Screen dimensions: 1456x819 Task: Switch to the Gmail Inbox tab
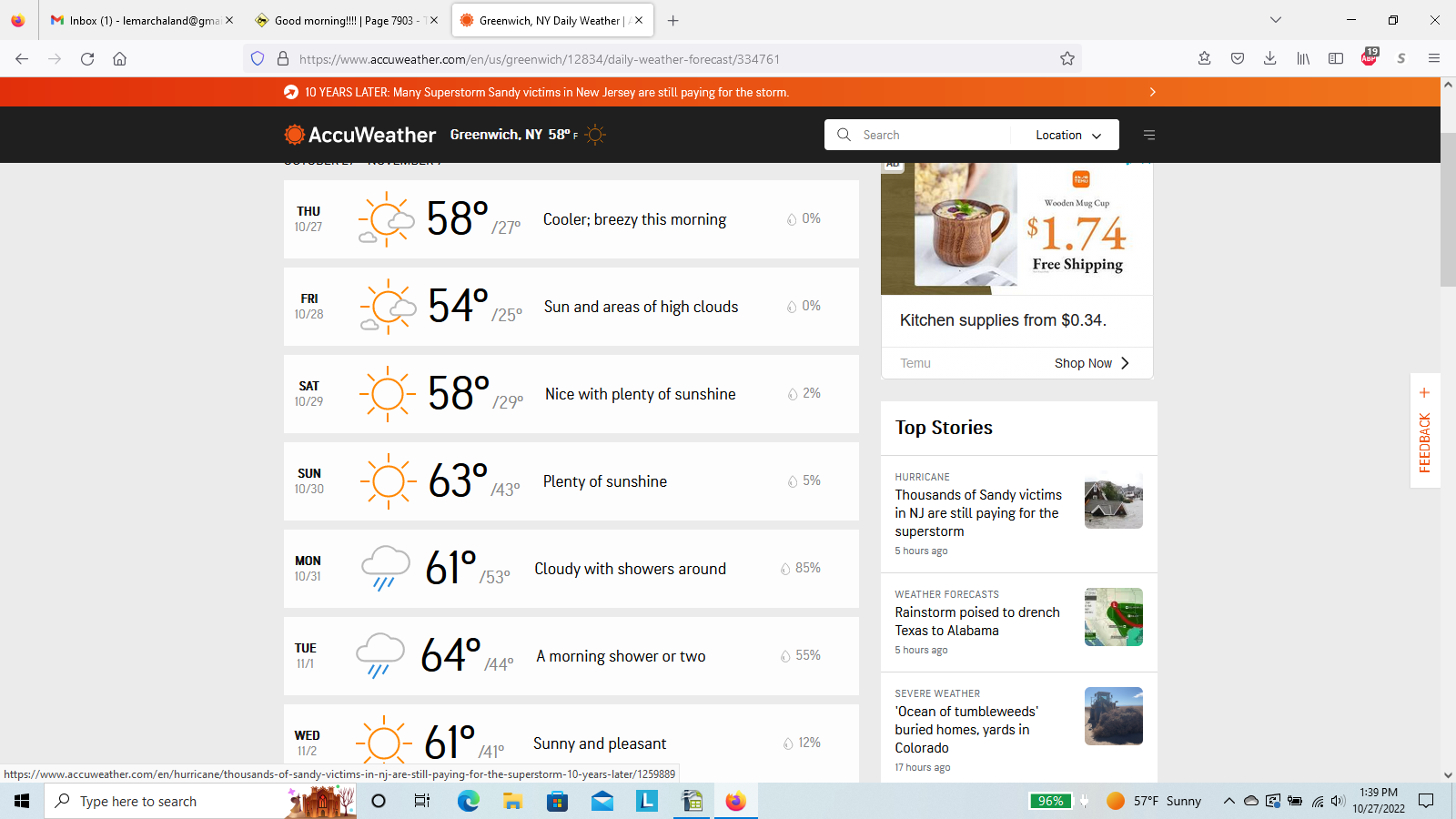136,20
